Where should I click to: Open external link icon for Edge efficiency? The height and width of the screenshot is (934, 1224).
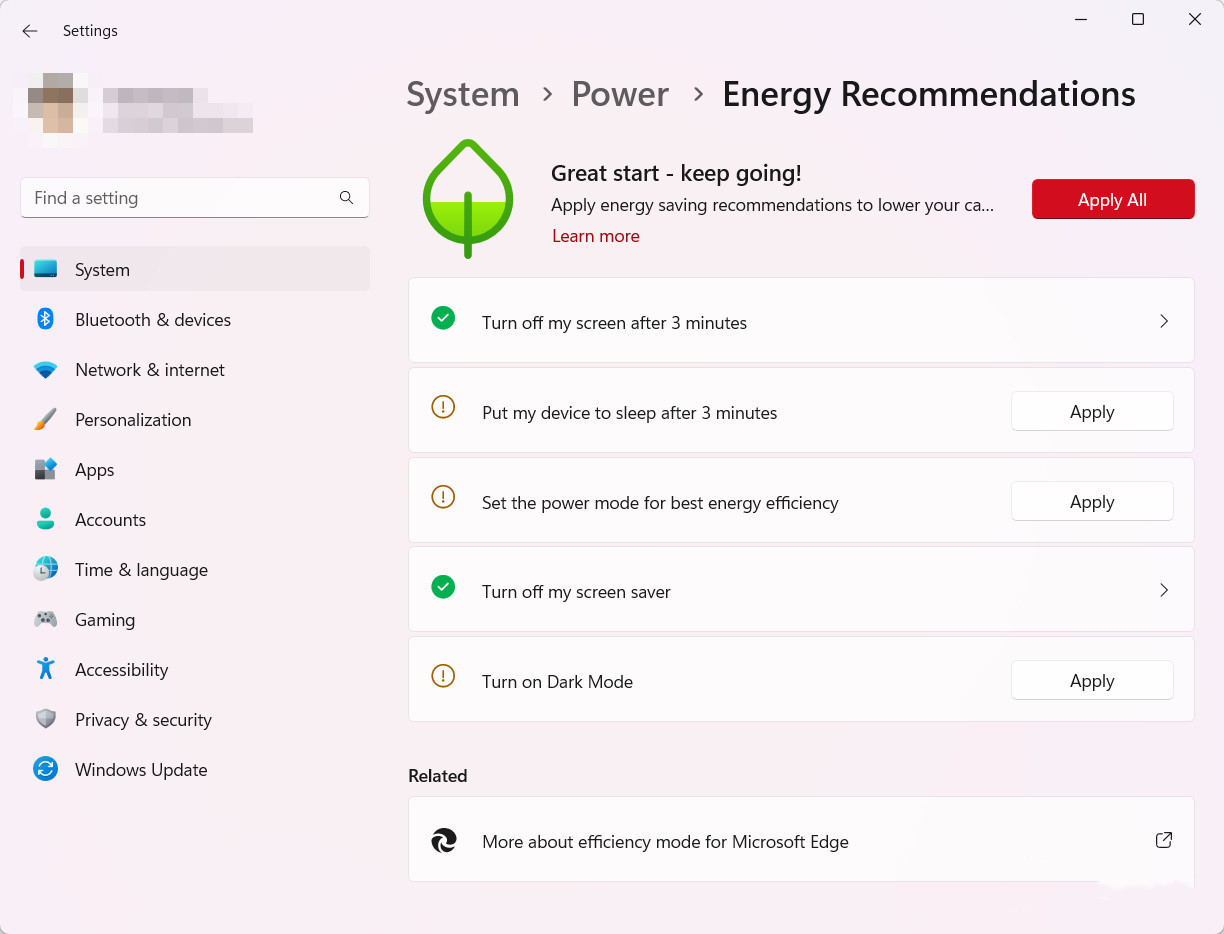point(1163,840)
